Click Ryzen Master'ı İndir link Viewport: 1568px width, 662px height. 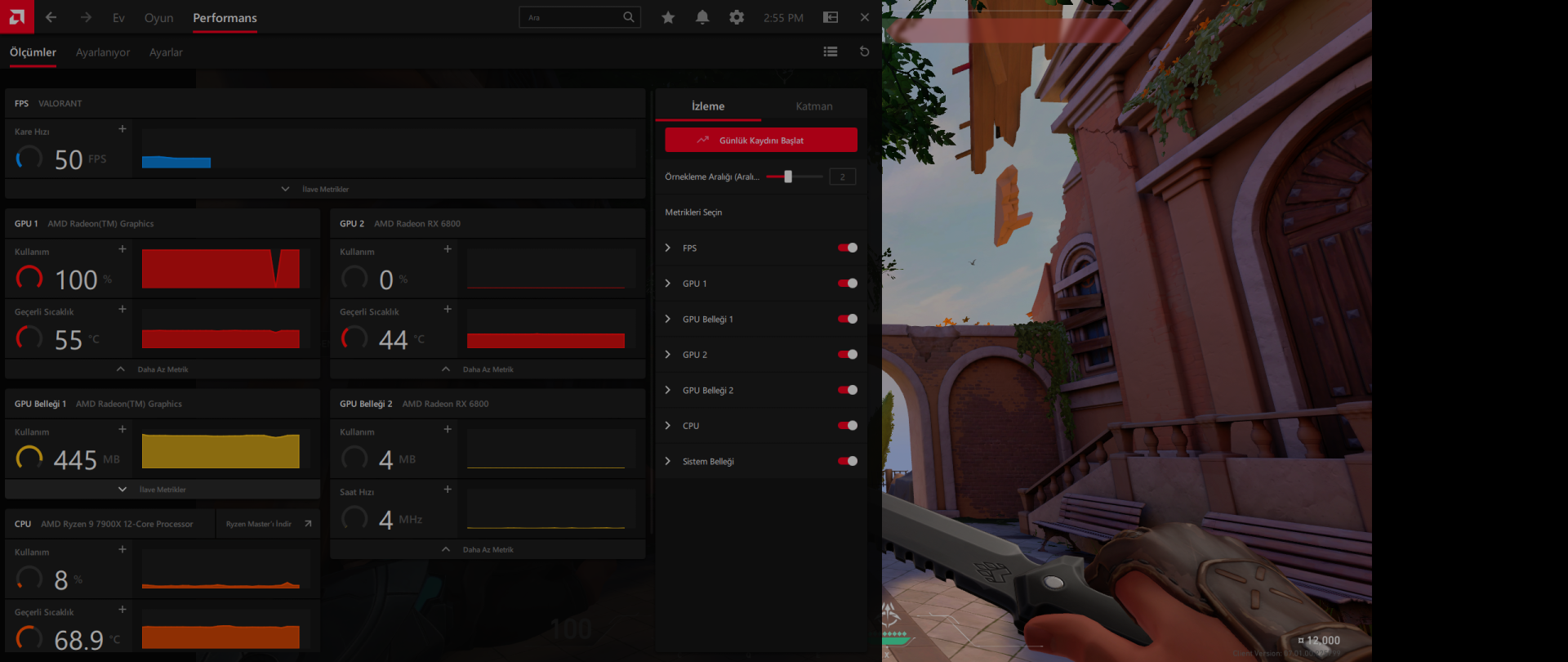[x=268, y=524]
